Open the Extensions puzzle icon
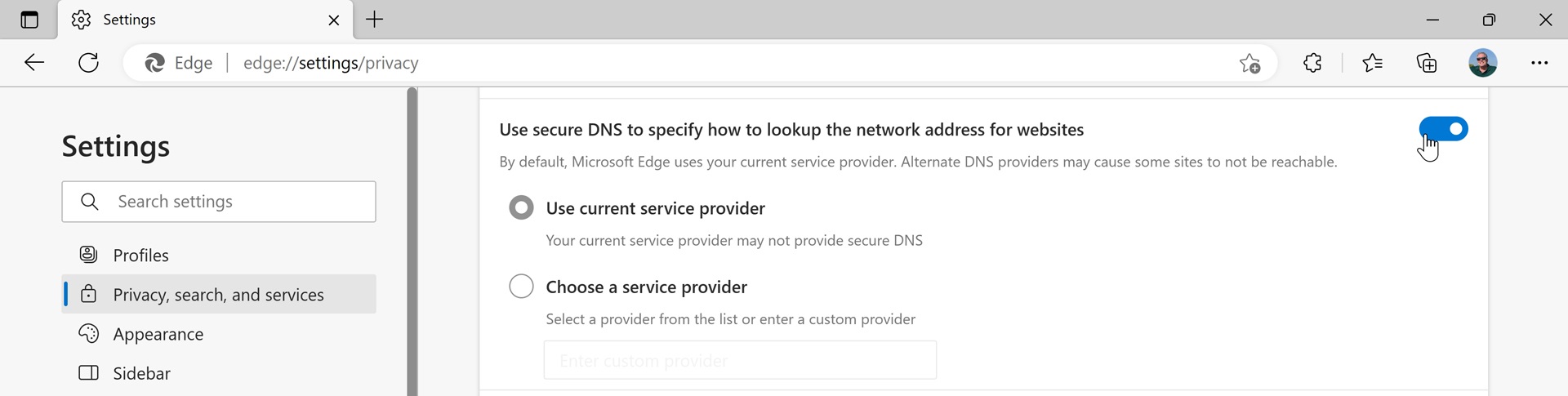 (x=1312, y=63)
